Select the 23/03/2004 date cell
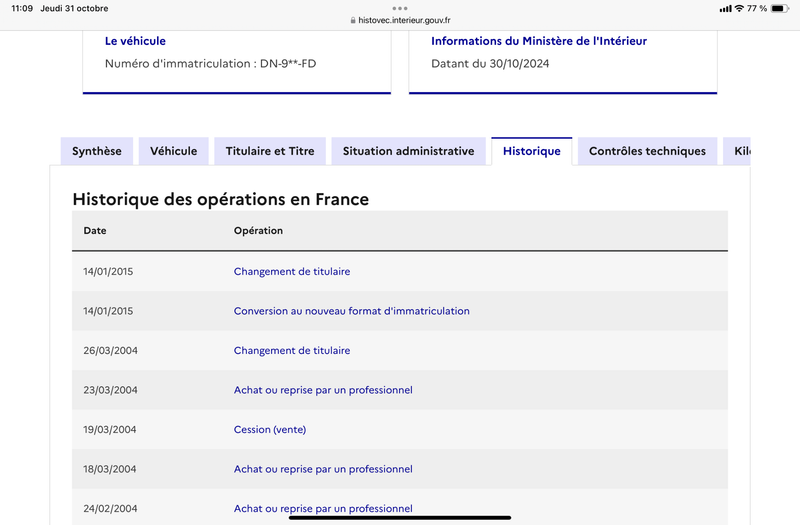The image size is (800, 525). (x=110, y=390)
